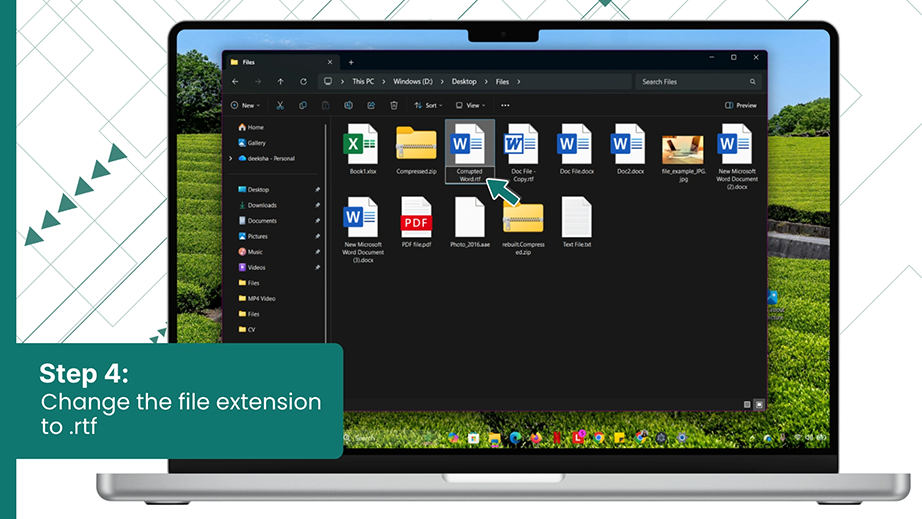Viewport: 922px width, 519px height.
Task: Select the Doc2.docx document
Action: (630, 149)
